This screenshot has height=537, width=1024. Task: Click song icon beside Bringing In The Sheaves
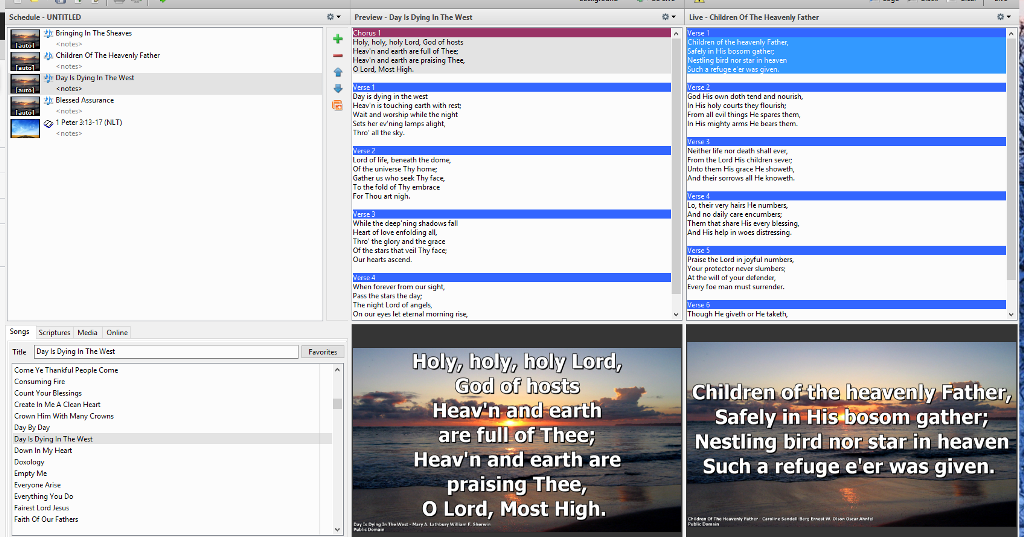[48, 33]
